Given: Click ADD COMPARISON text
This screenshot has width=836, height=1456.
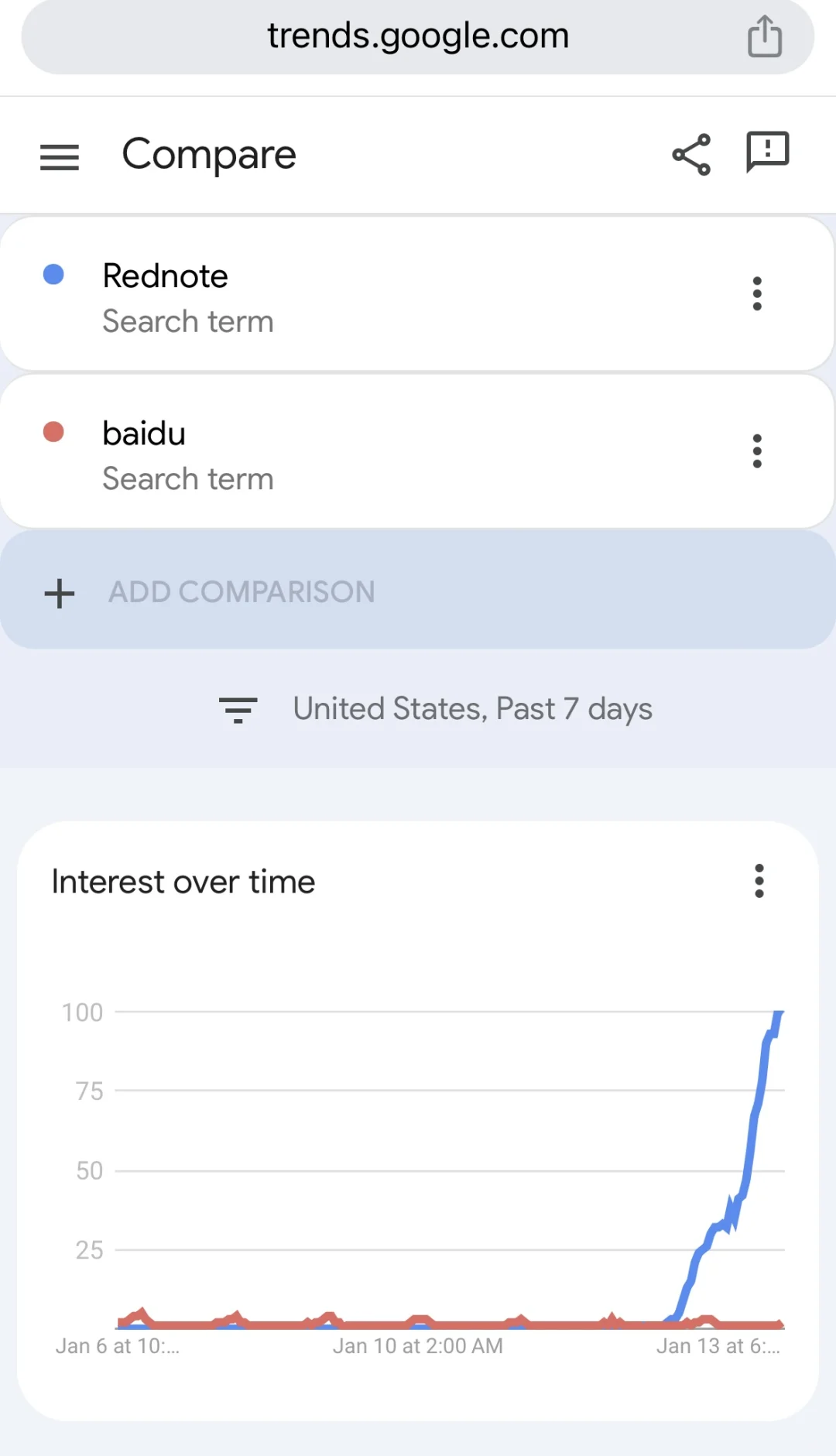Looking at the screenshot, I should point(242,592).
